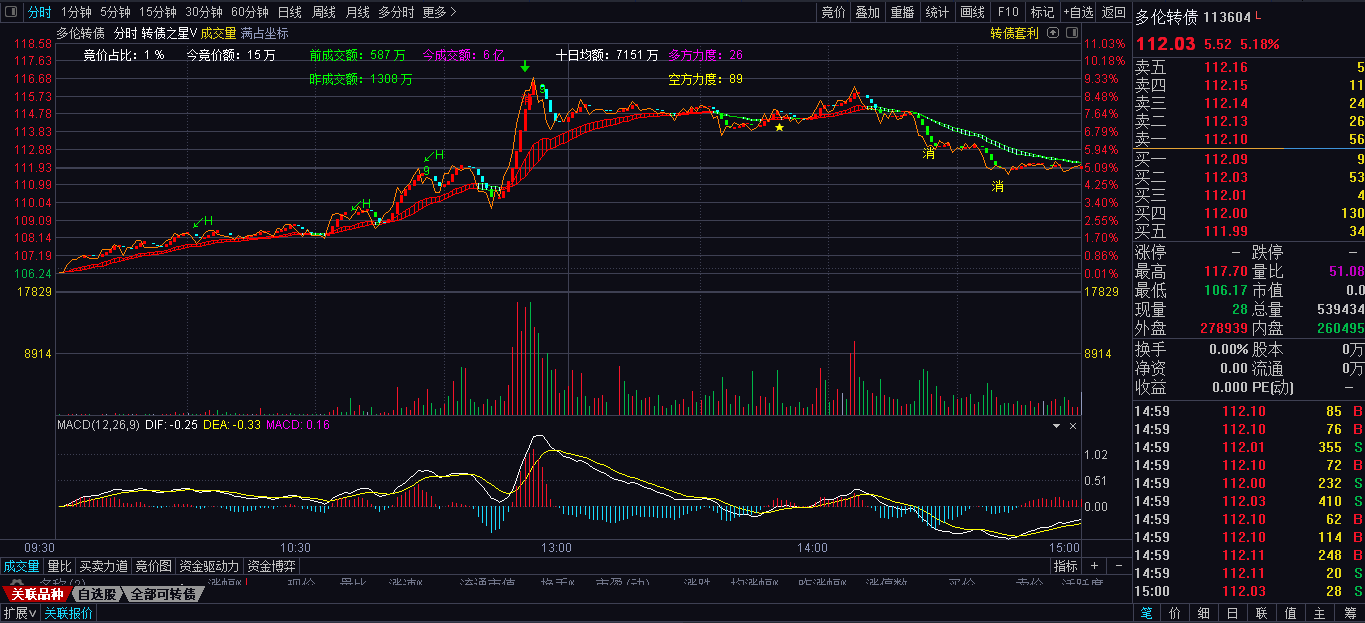Click the minus zoom button near 指标
Image resolution: width=1365 pixels, height=623 pixels.
1118,566
